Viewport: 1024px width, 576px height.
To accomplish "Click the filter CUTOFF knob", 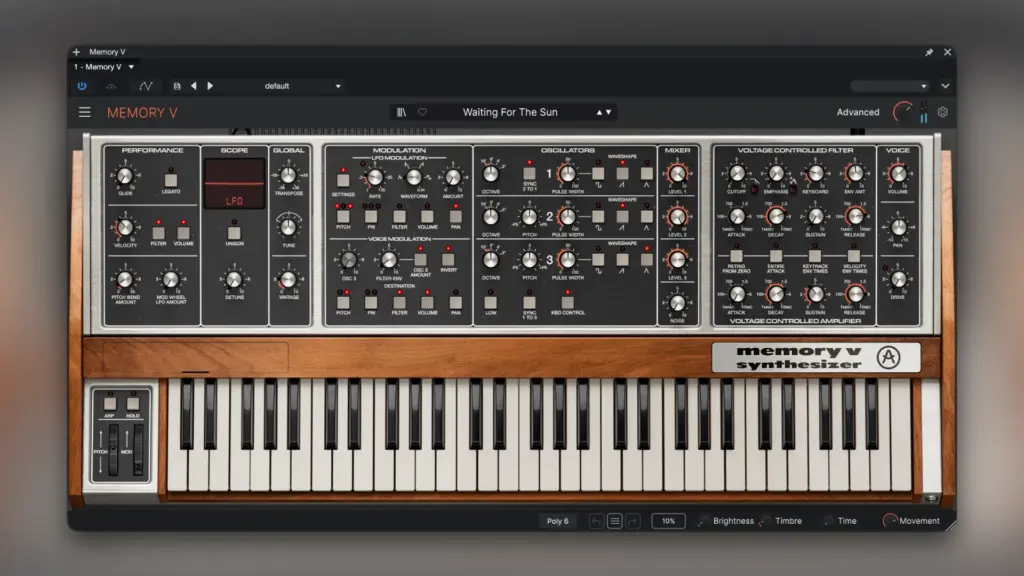I will (x=737, y=173).
